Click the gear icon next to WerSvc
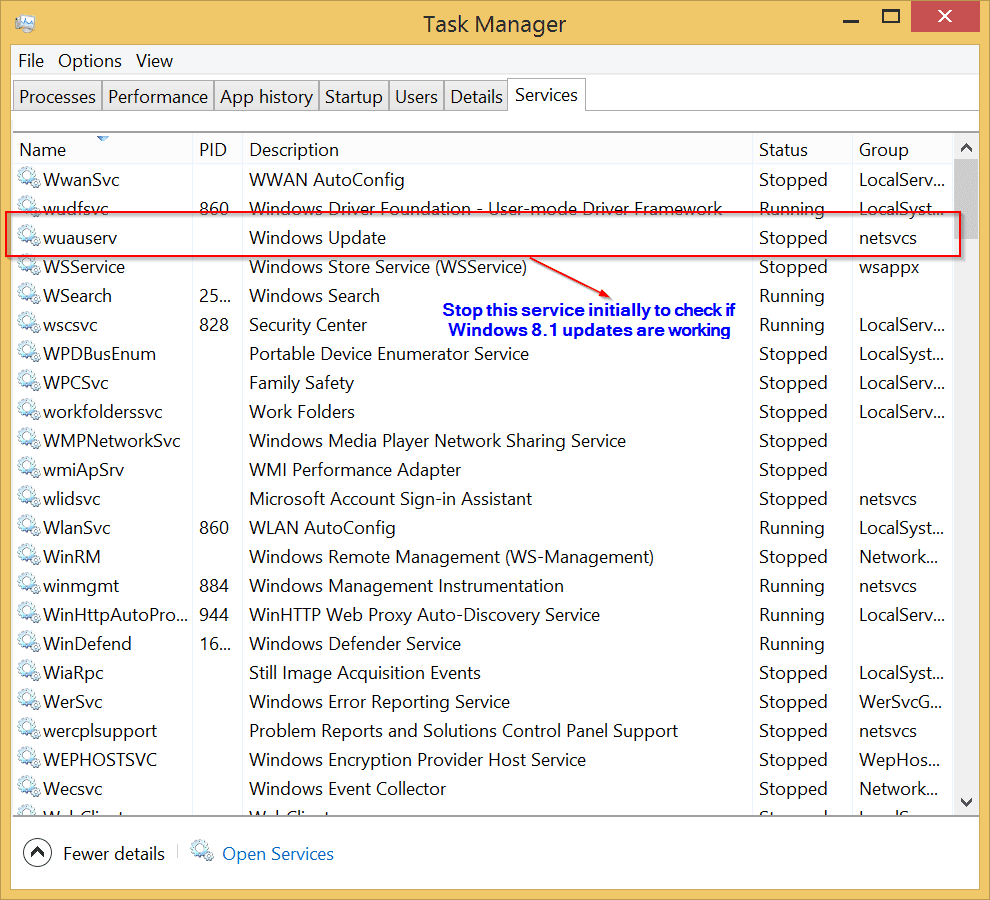This screenshot has width=990, height=900. (x=29, y=702)
